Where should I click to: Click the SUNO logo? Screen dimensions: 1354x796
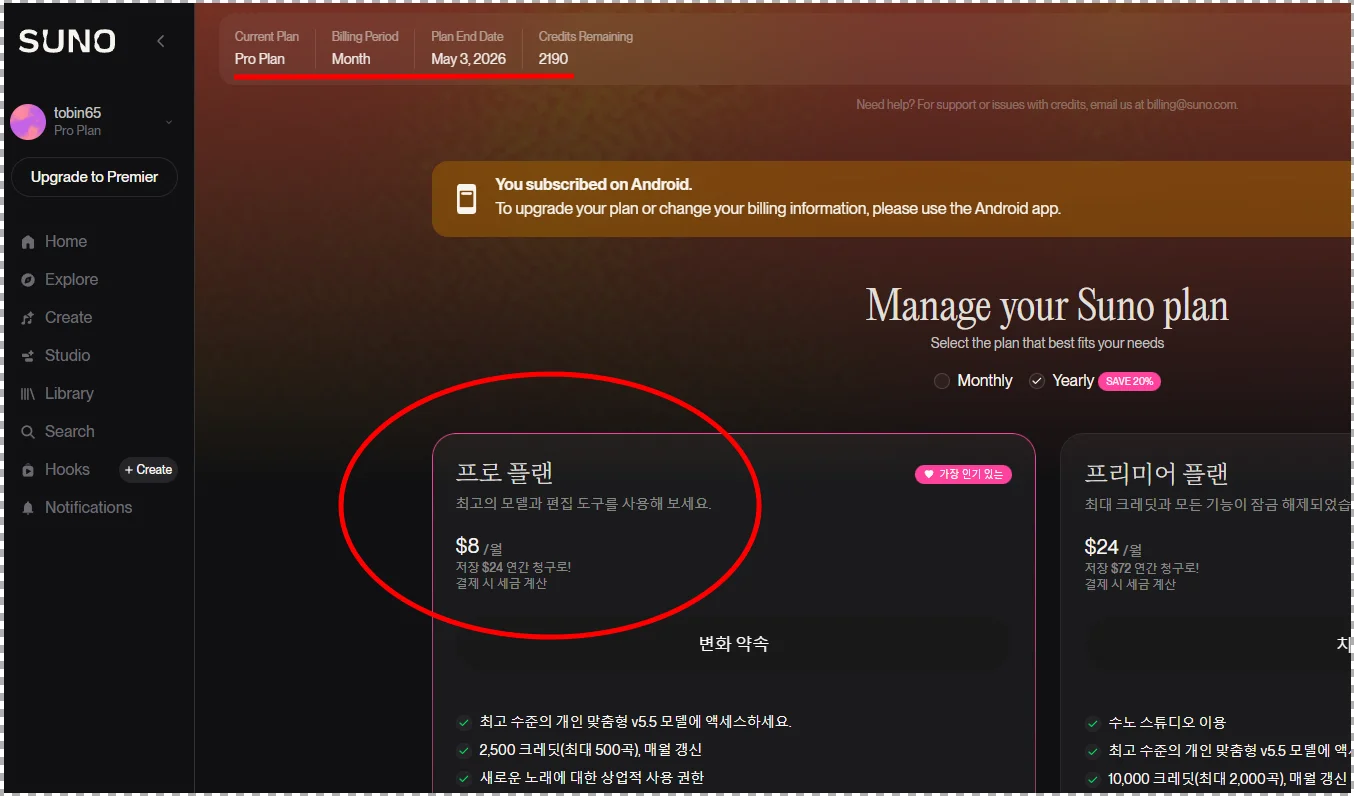click(x=67, y=41)
